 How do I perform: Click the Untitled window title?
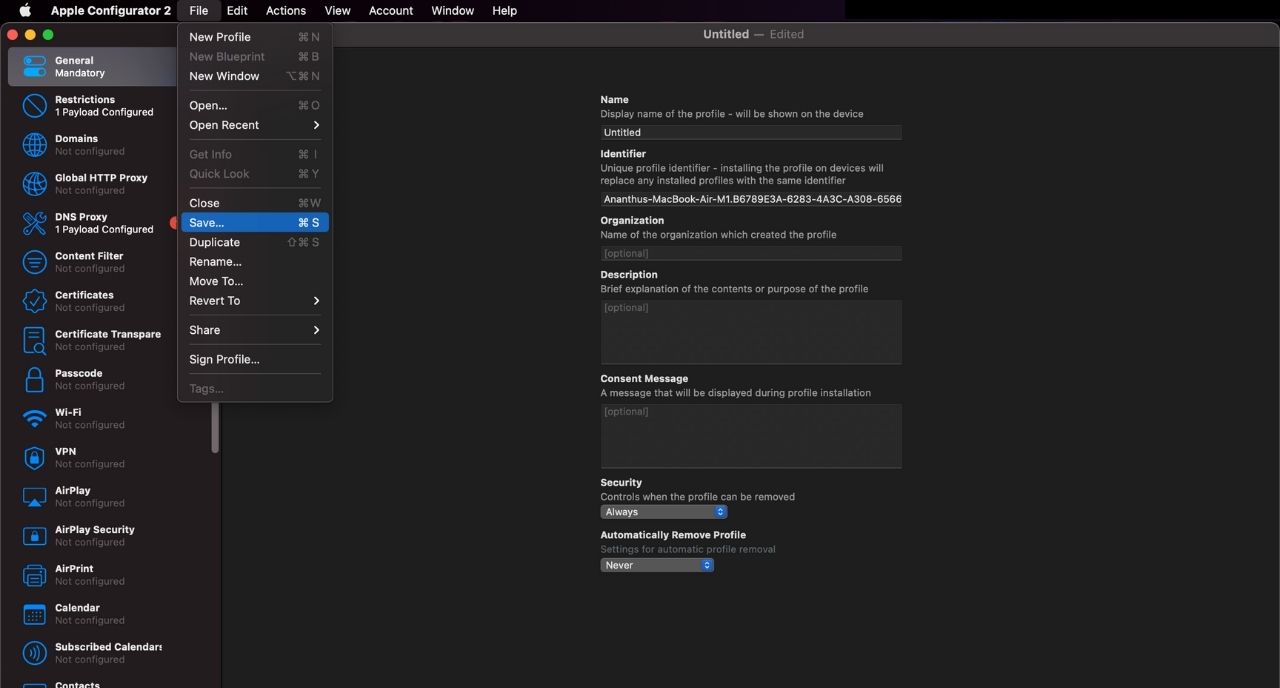[x=726, y=34]
